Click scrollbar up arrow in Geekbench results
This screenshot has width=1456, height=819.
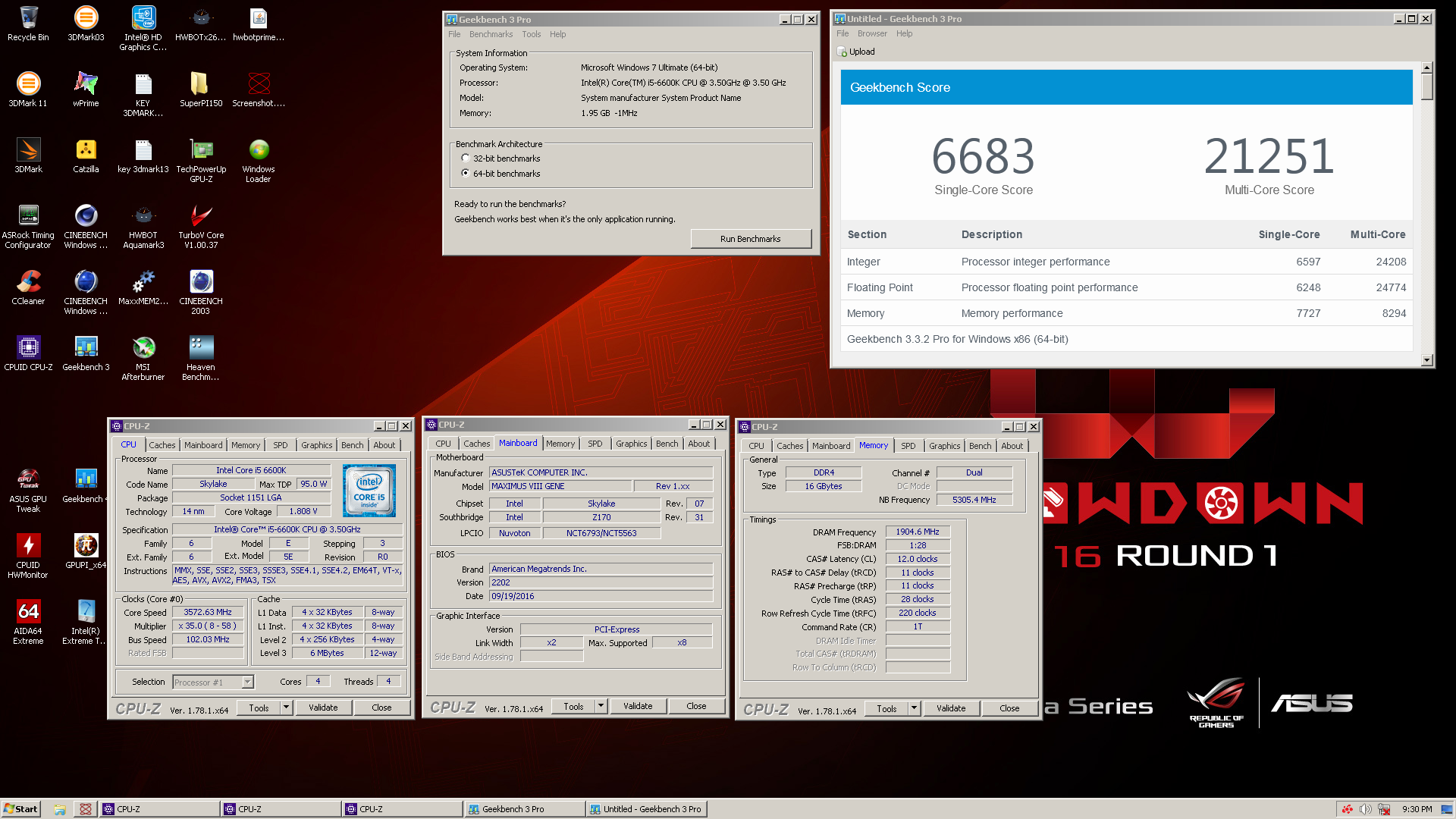tap(1427, 67)
